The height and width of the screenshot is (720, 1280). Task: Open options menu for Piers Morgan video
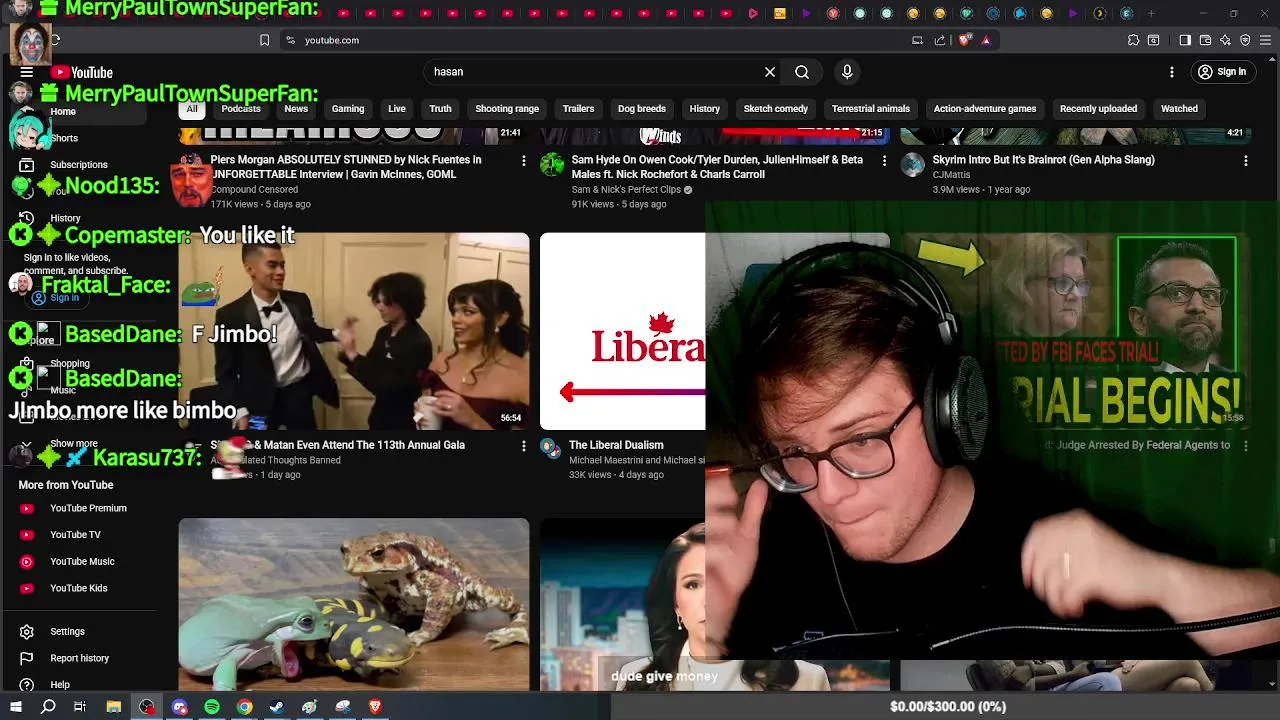pos(523,160)
